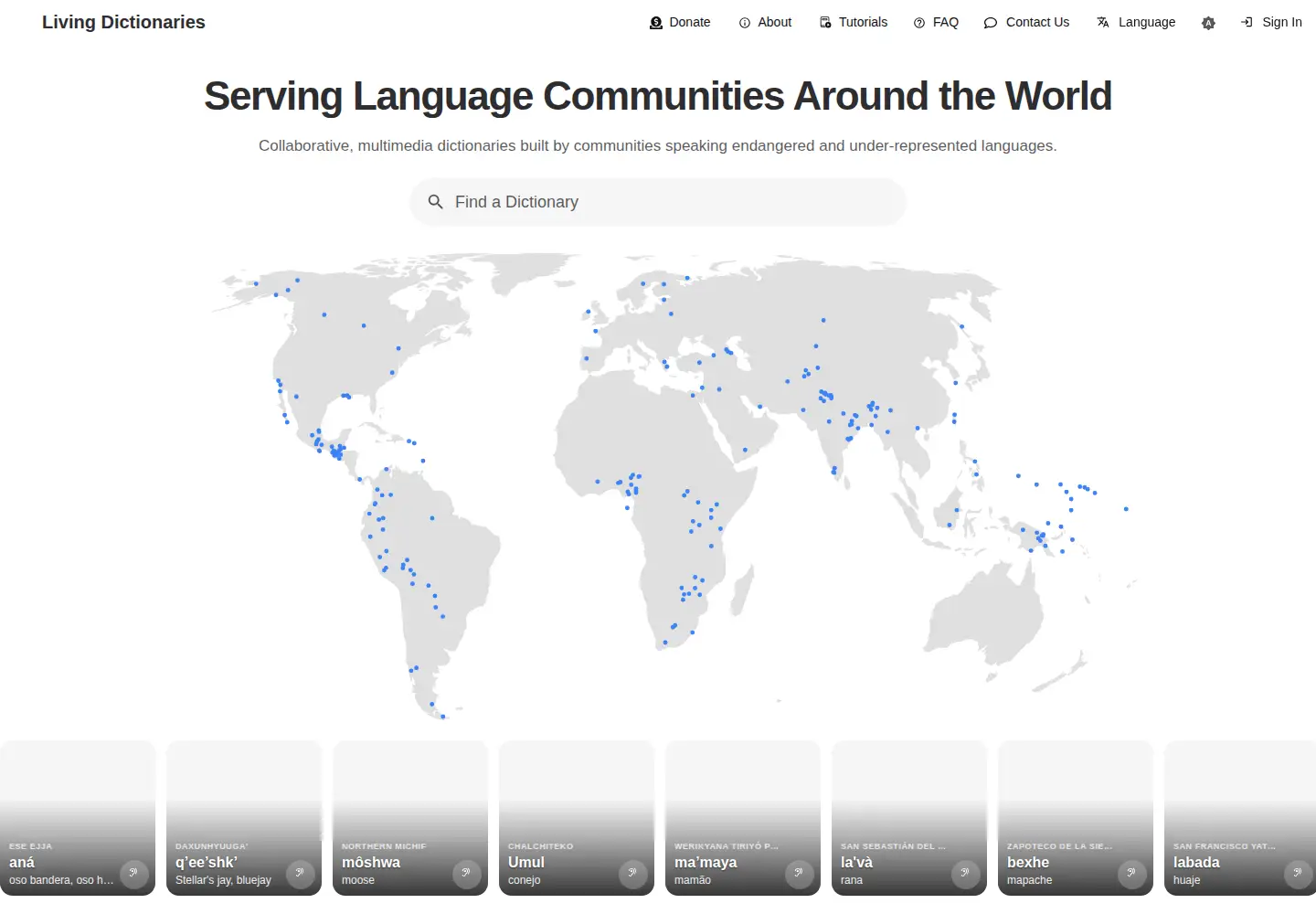Open the admin badge icon in the header
The width and height of the screenshot is (1316, 914).
click(1208, 23)
